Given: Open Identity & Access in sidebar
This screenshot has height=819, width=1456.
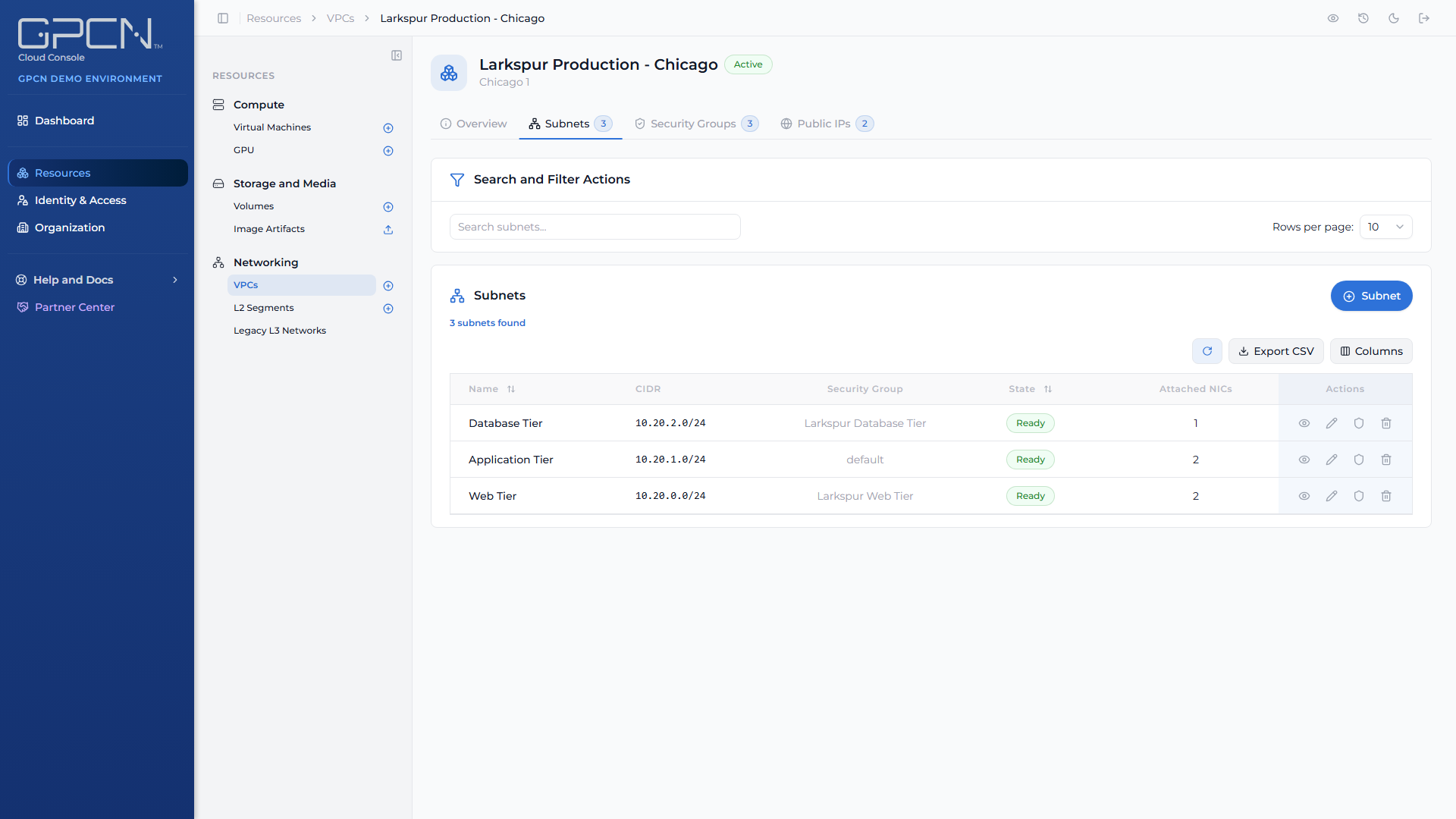Looking at the screenshot, I should 97,200.
